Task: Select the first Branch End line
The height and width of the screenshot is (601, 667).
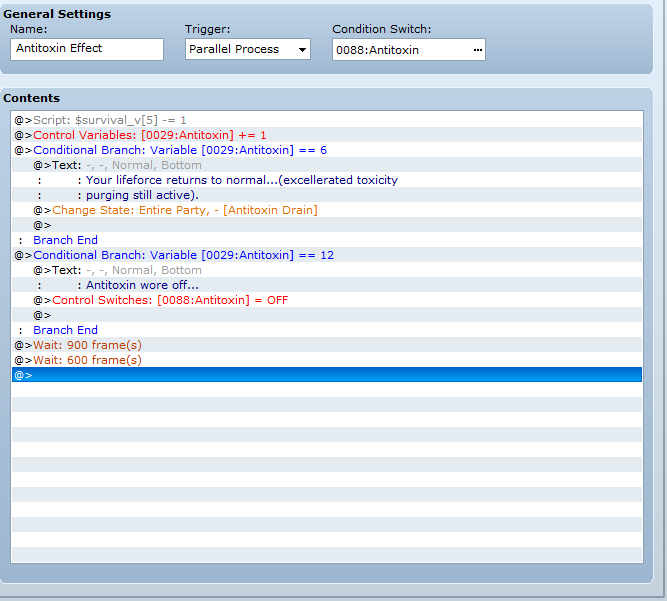Action: click(x=65, y=240)
